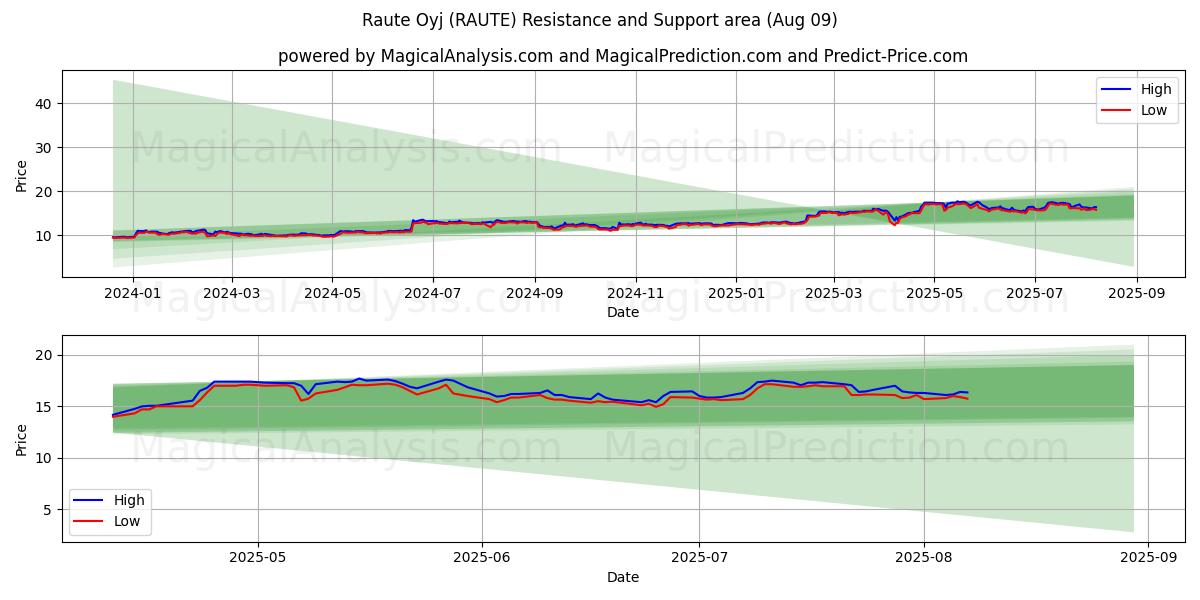Click the '2025-07' tick label in the top chart
The width and height of the screenshot is (1200, 600).
coord(1035,294)
